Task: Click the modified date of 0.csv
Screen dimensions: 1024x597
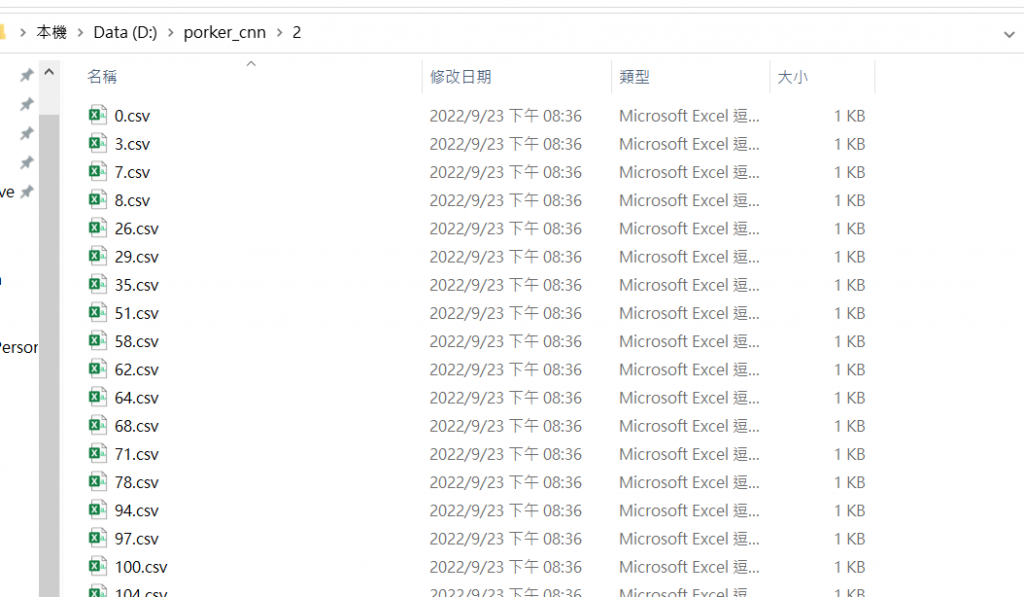Action: click(x=505, y=116)
